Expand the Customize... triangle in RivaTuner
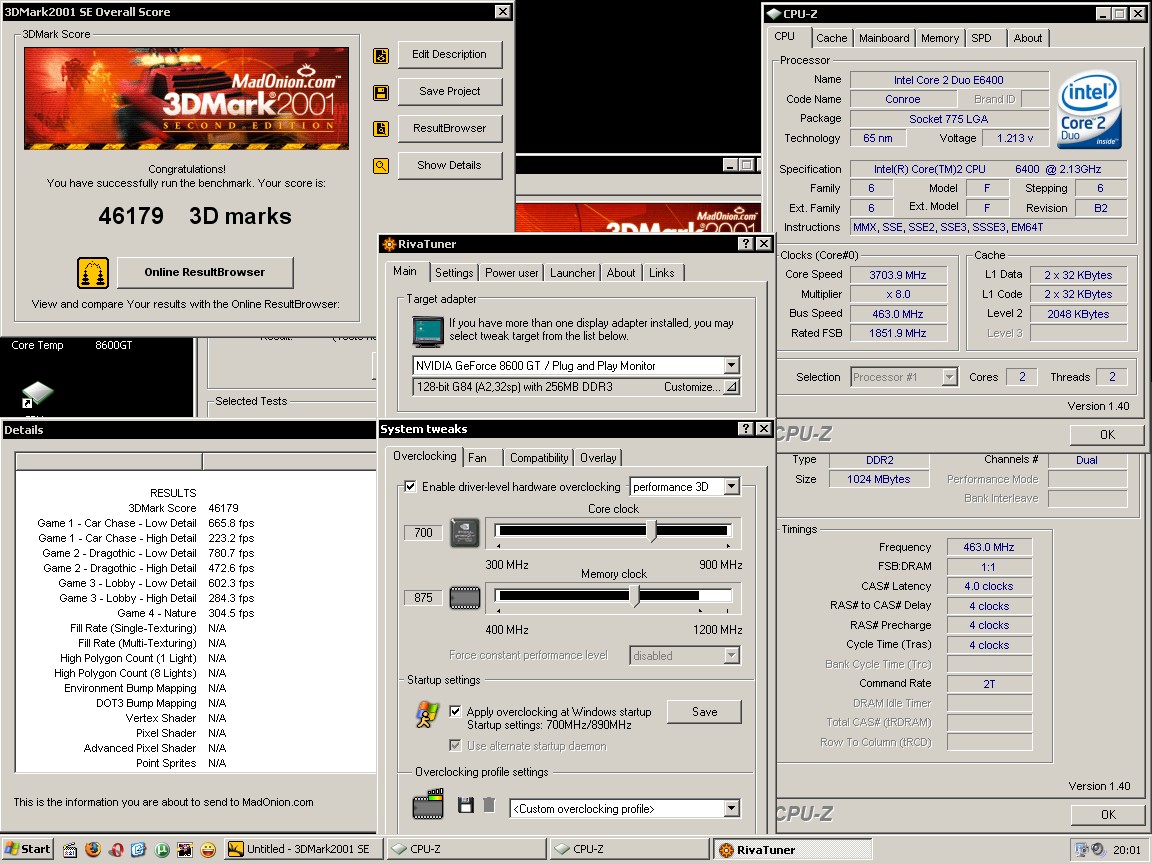 [x=732, y=386]
